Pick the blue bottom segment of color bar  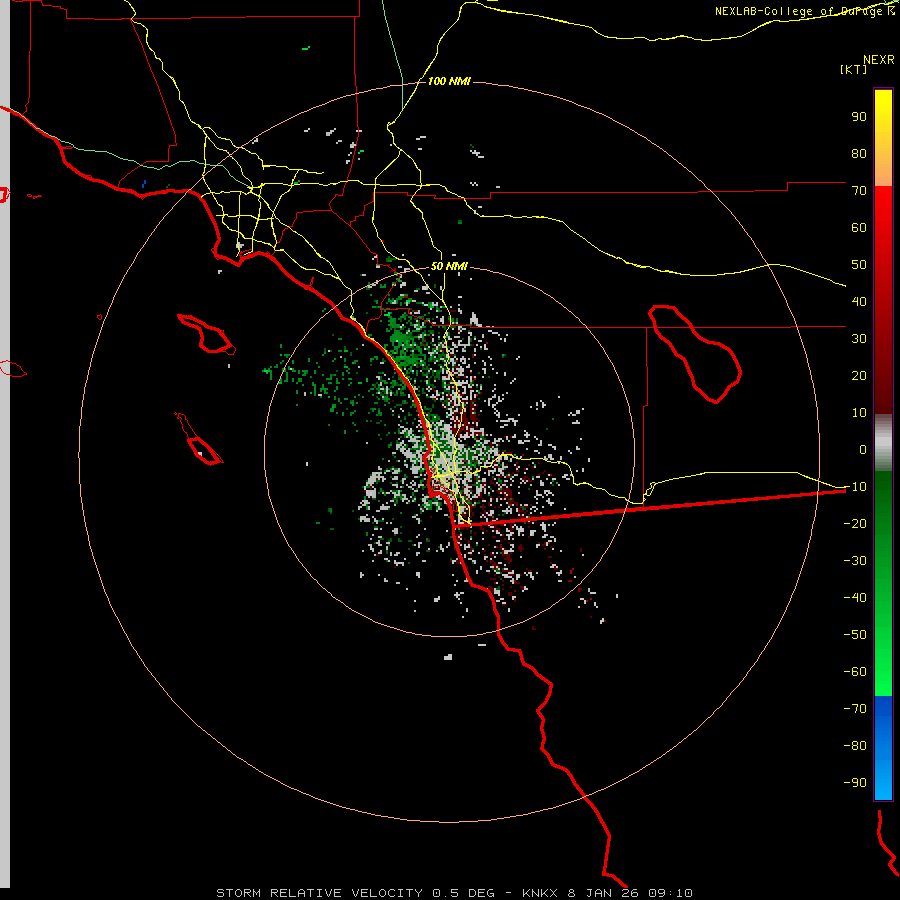tap(883, 748)
